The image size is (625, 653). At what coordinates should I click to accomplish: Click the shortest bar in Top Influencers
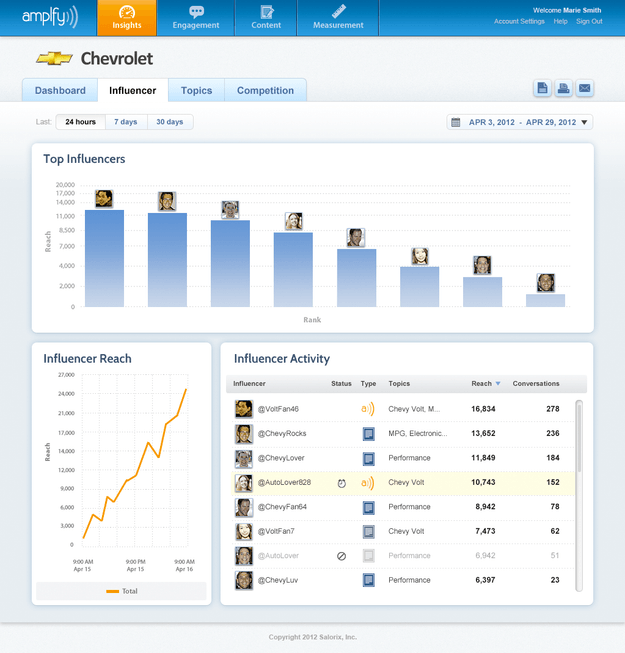tap(545, 301)
